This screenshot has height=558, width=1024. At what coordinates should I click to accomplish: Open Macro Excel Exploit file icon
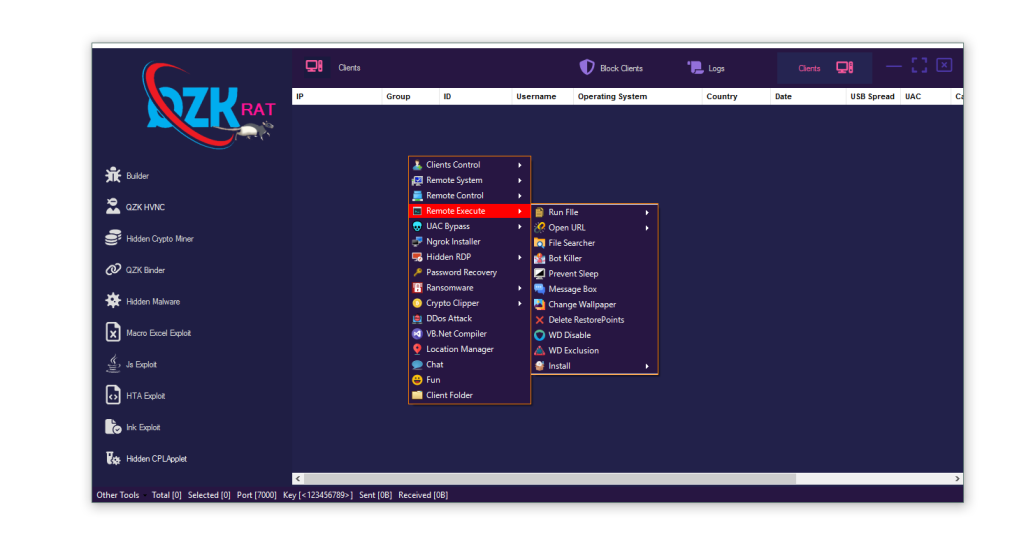pos(113,332)
